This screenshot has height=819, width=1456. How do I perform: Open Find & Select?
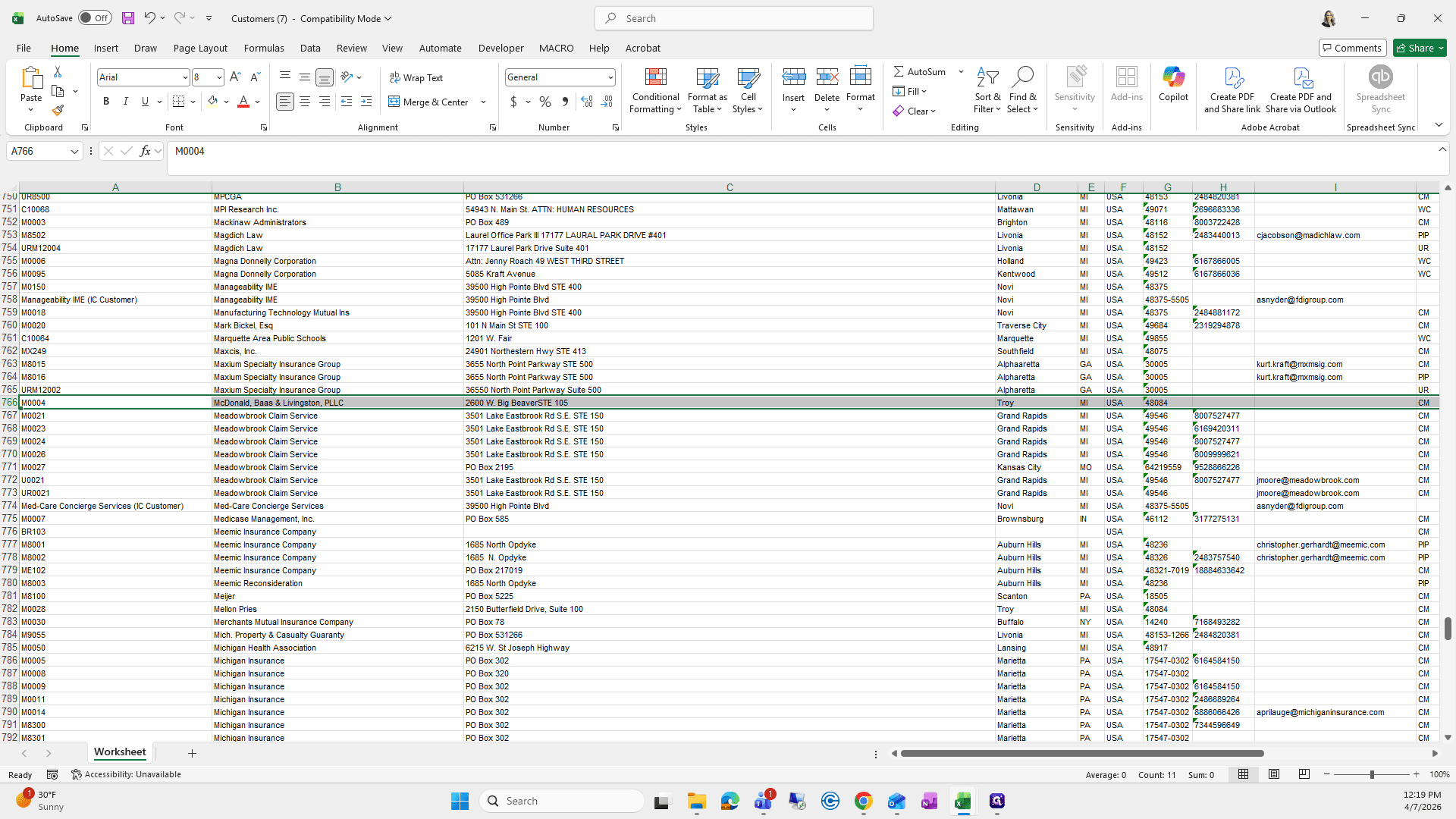coord(1023,91)
